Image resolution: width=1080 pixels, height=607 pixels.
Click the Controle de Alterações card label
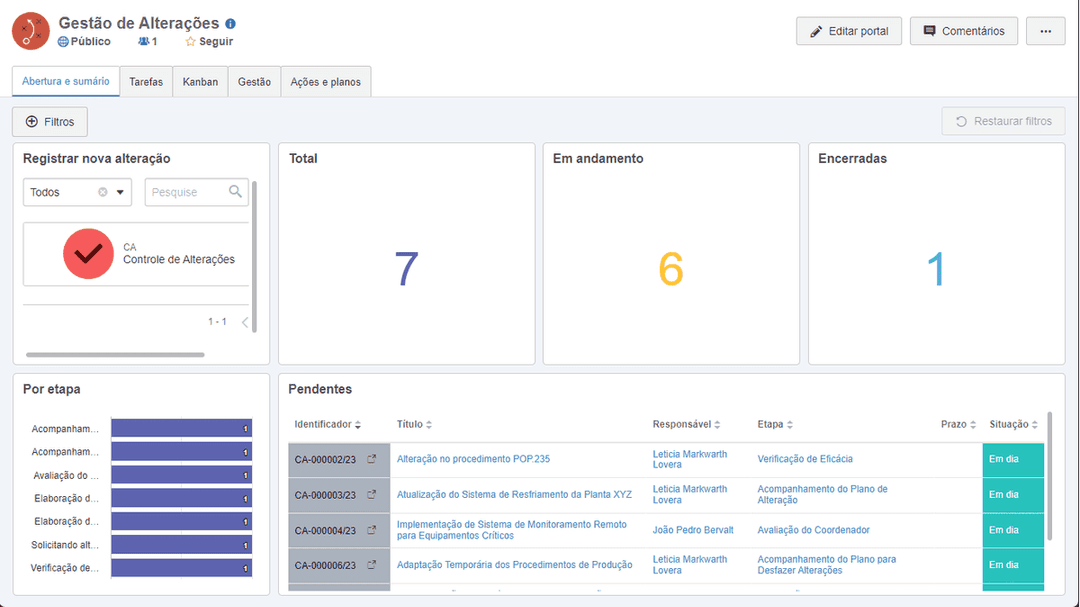click(179, 259)
